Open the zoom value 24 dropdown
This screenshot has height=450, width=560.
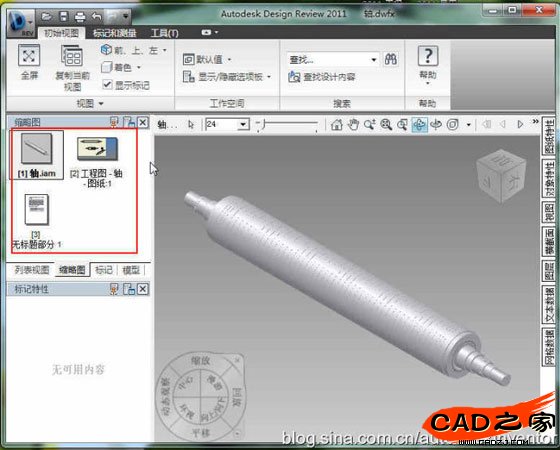click(x=243, y=124)
